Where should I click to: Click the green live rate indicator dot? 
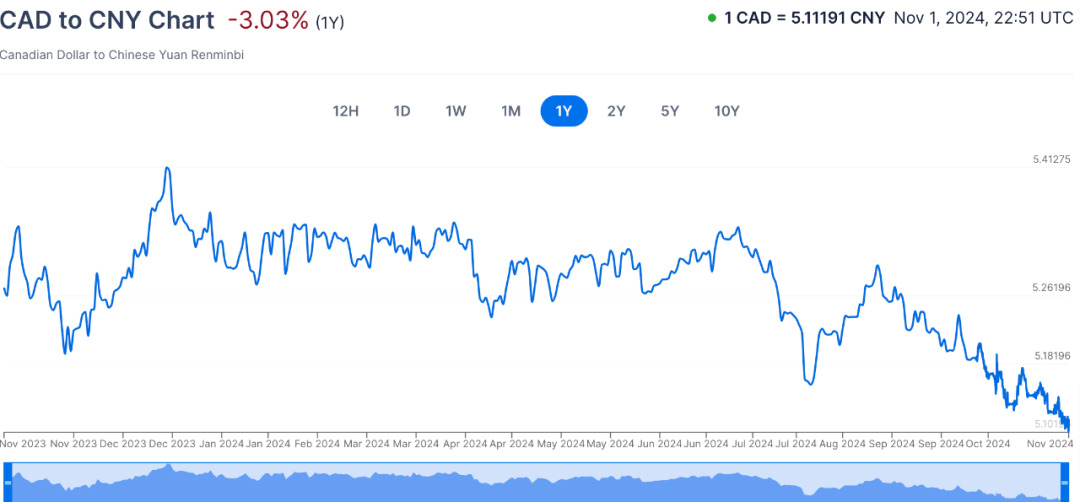click(712, 18)
